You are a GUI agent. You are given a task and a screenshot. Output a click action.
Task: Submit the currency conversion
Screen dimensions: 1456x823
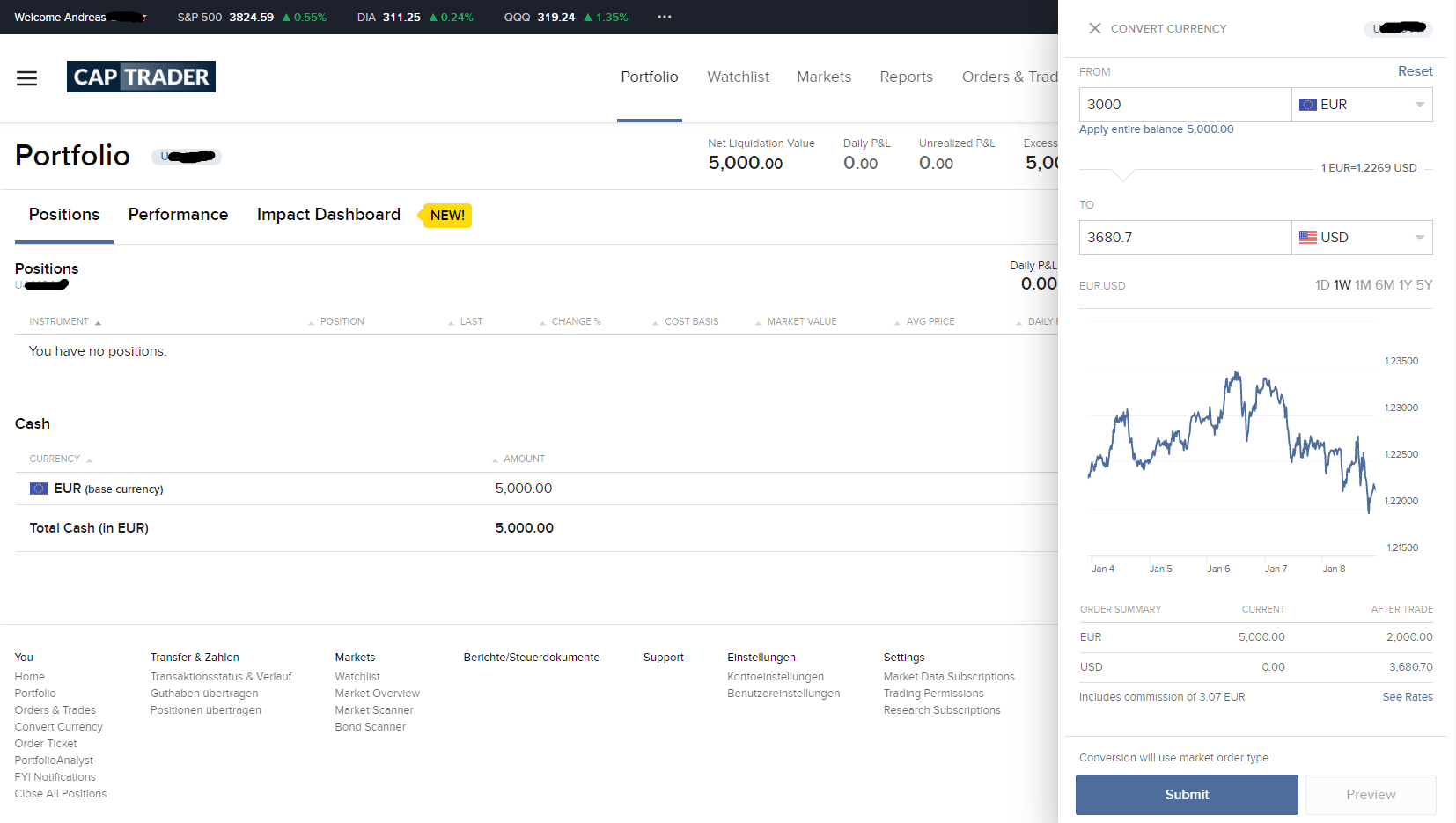click(x=1187, y=795)
